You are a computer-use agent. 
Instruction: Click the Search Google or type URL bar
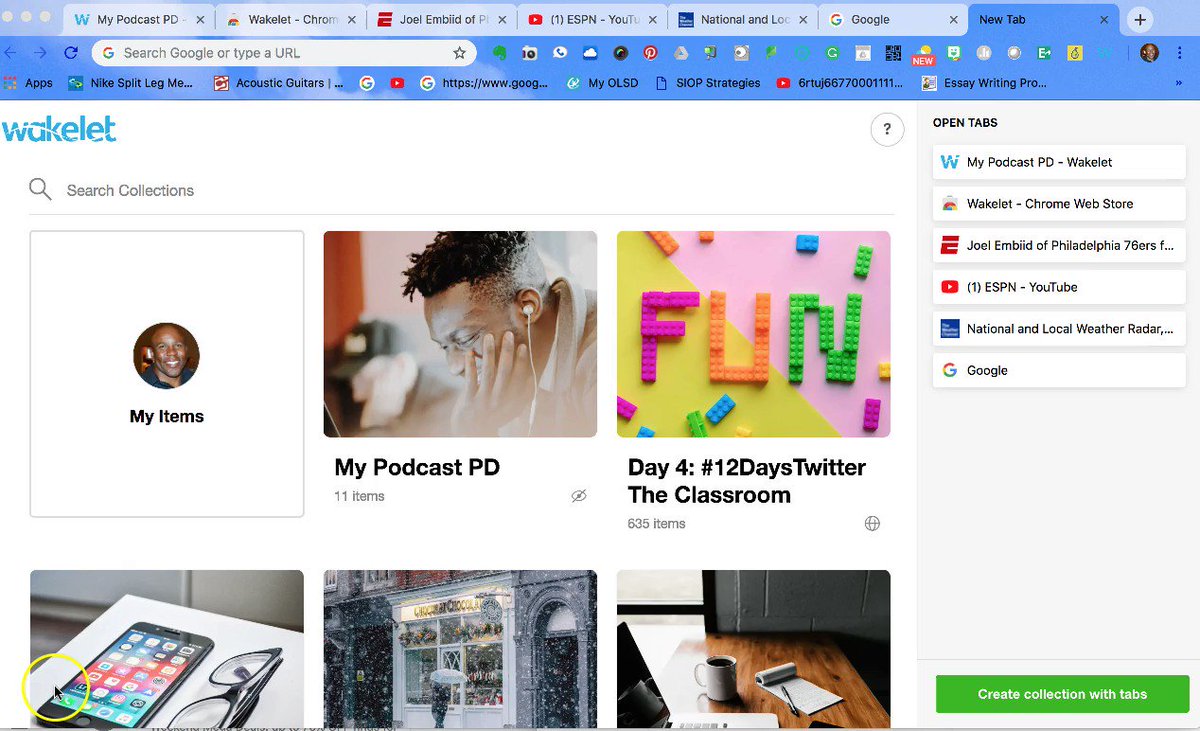(x=282, y=53)
